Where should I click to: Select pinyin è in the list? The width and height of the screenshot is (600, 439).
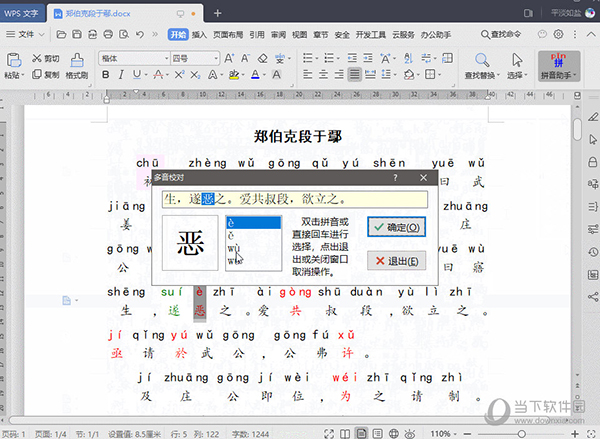[253, 223]
